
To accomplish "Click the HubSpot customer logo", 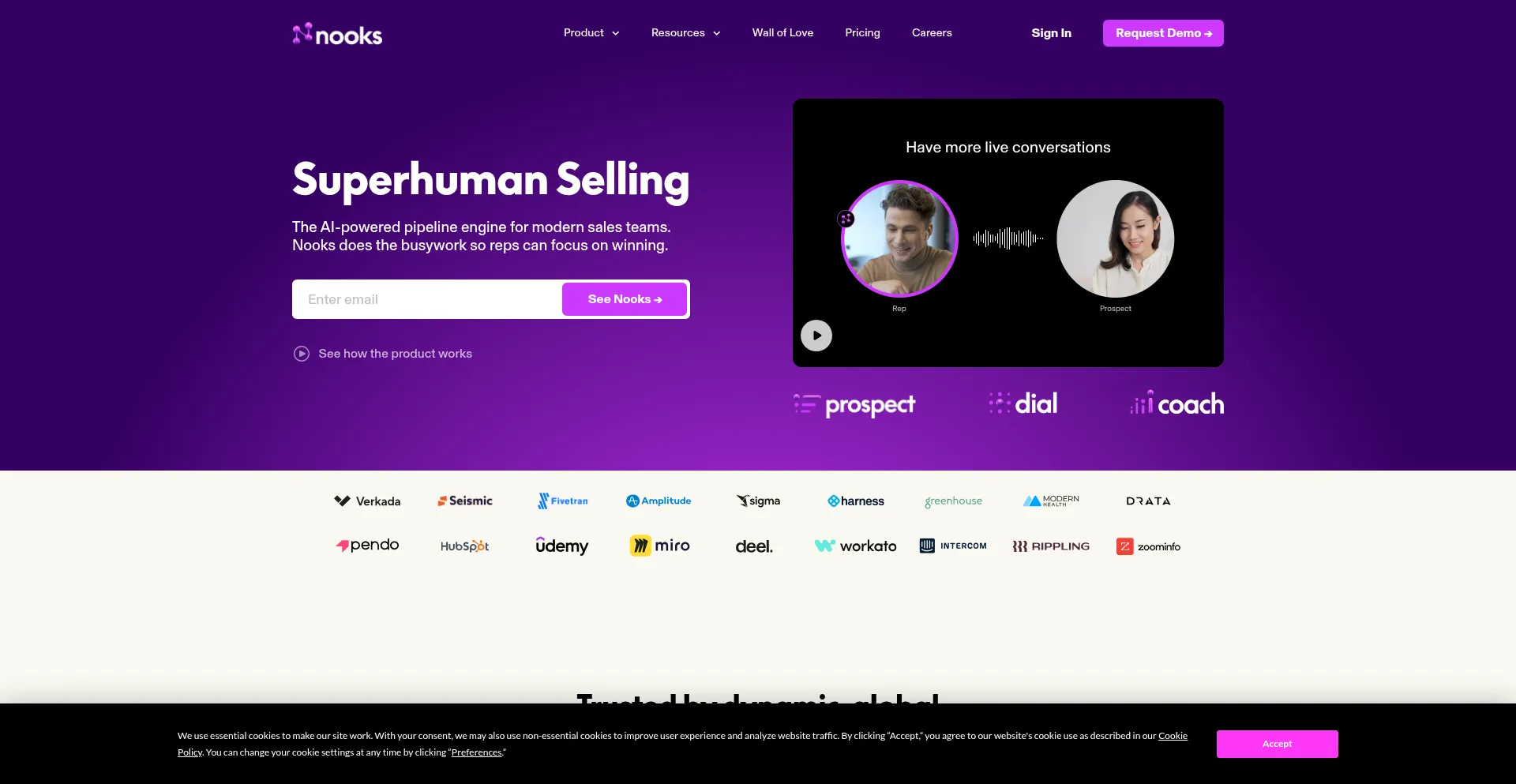I will [464, 546].
